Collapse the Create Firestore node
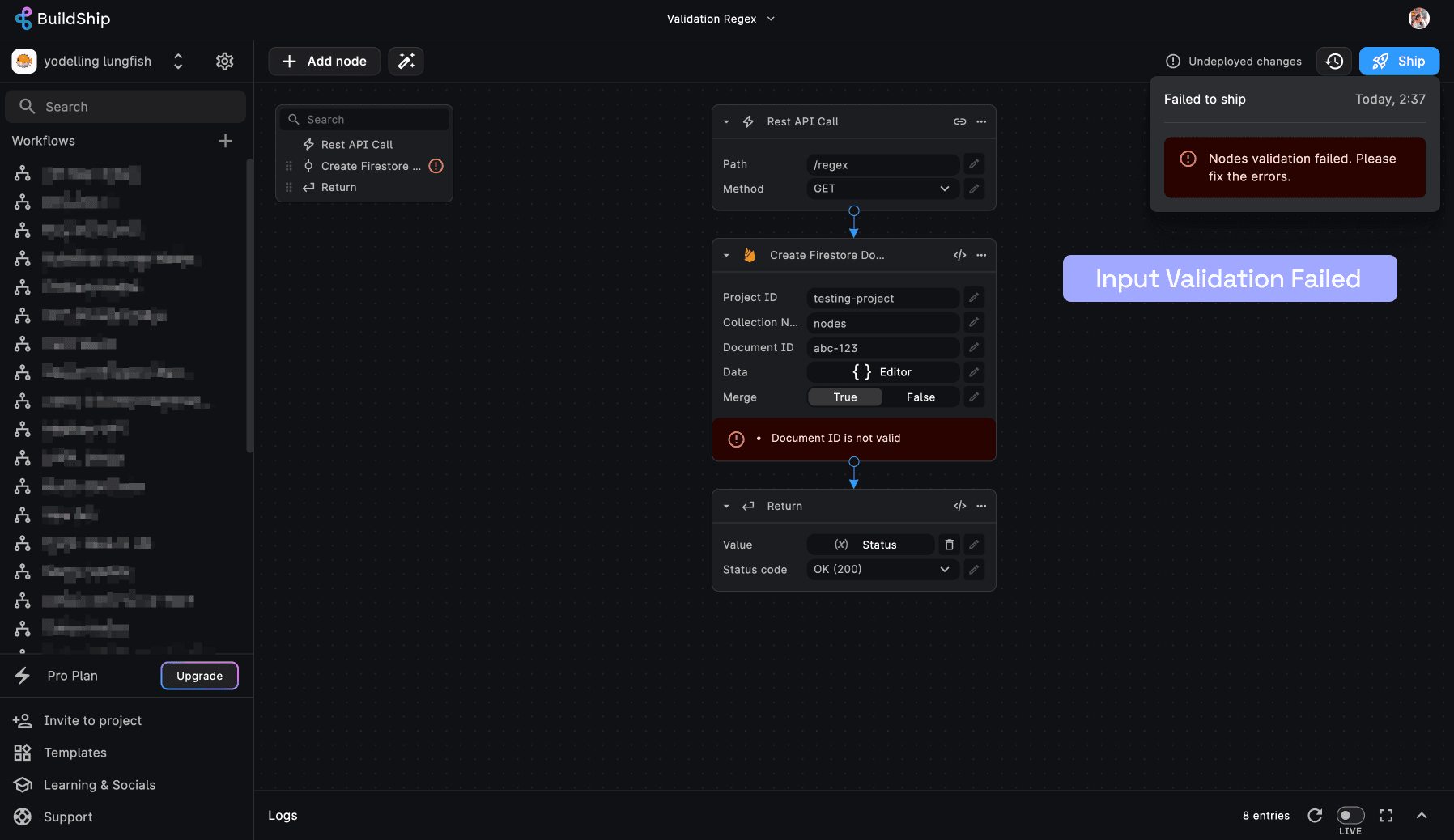Viewport: 1454px width, 840px height. pyautogui.click(x=726, y=255)
